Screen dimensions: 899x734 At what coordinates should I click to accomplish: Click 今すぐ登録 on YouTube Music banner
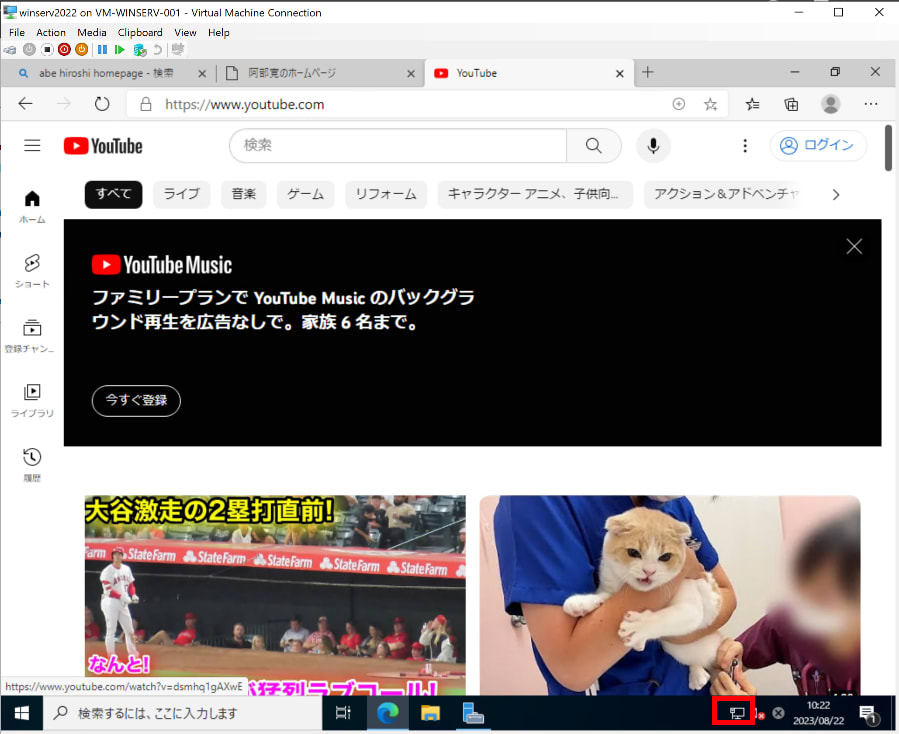click(136, 400)
